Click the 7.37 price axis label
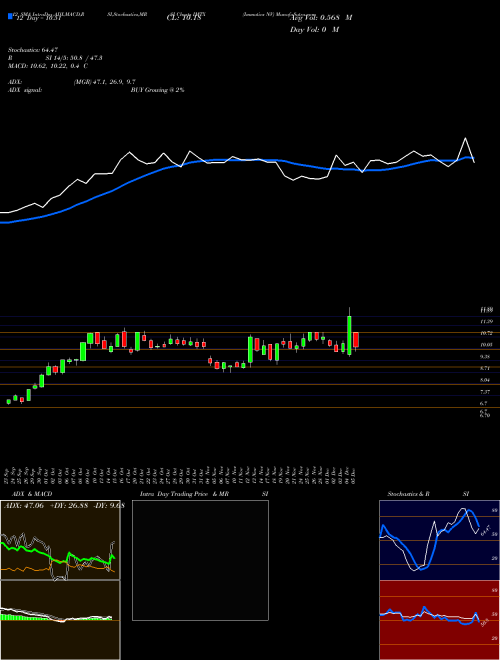This screenshot has height=660, width=500. coord(487,391)
